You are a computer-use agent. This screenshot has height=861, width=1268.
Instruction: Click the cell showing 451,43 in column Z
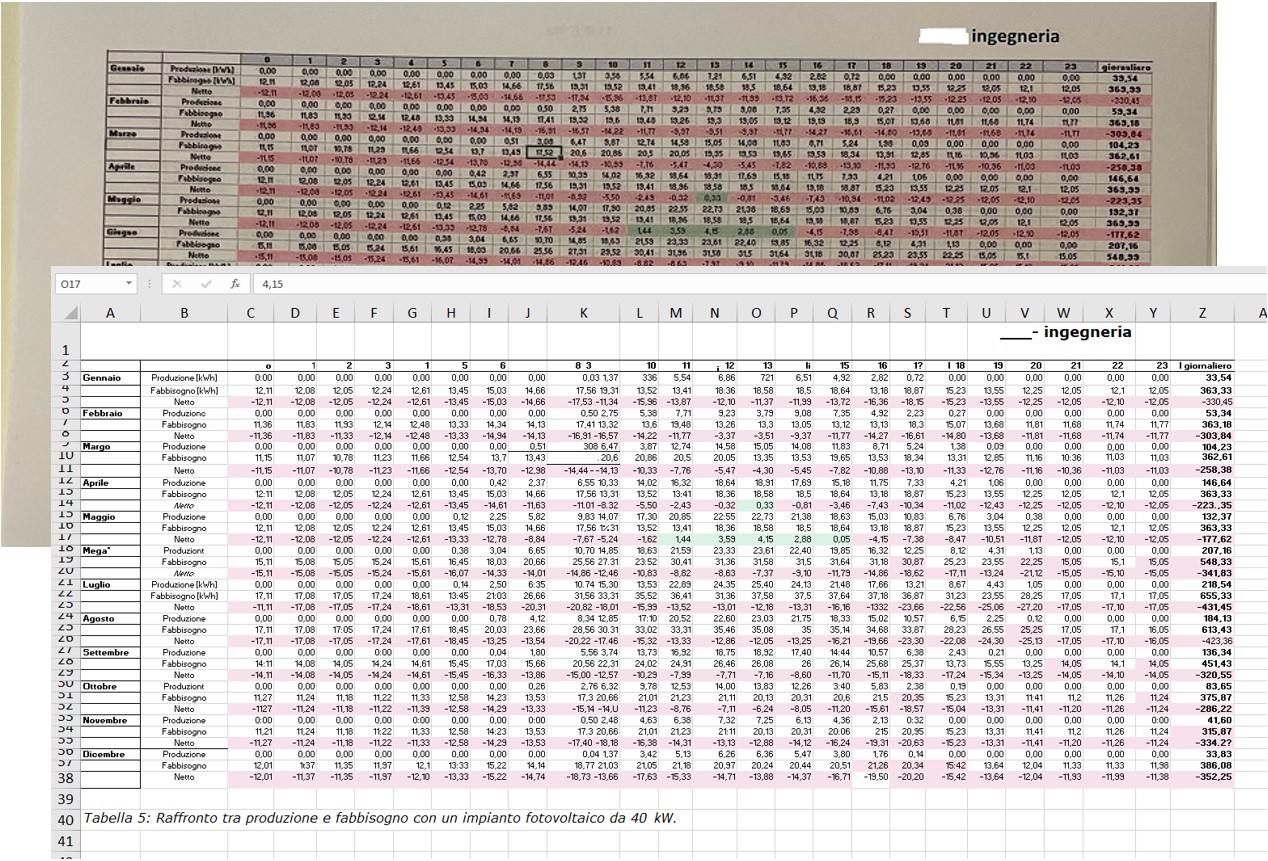click(1201, 664)
